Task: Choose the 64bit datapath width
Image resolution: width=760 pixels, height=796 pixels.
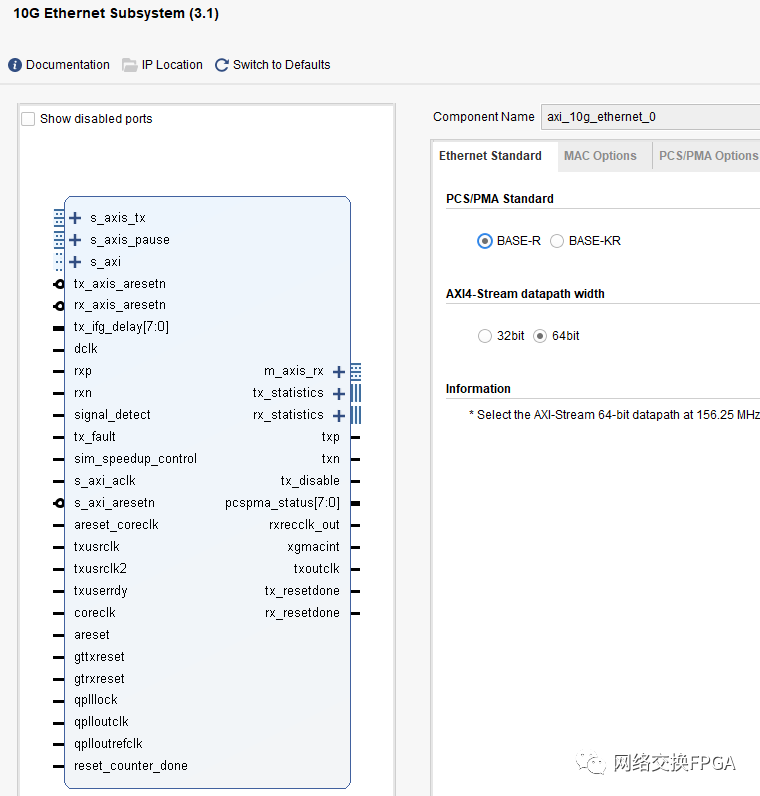Action: click(x=540, y=336)
